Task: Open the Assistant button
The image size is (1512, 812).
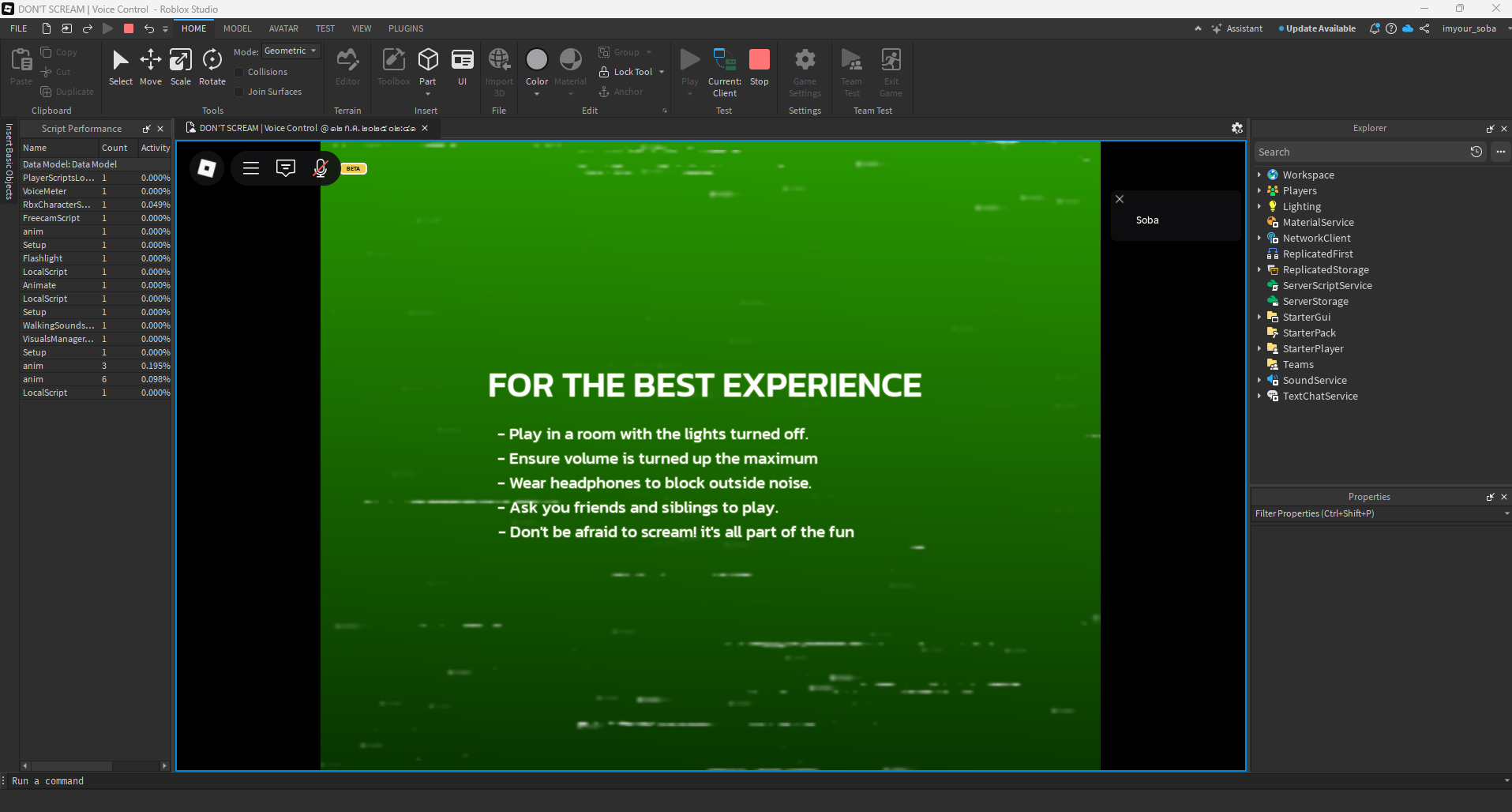Action: point(1237,28)
